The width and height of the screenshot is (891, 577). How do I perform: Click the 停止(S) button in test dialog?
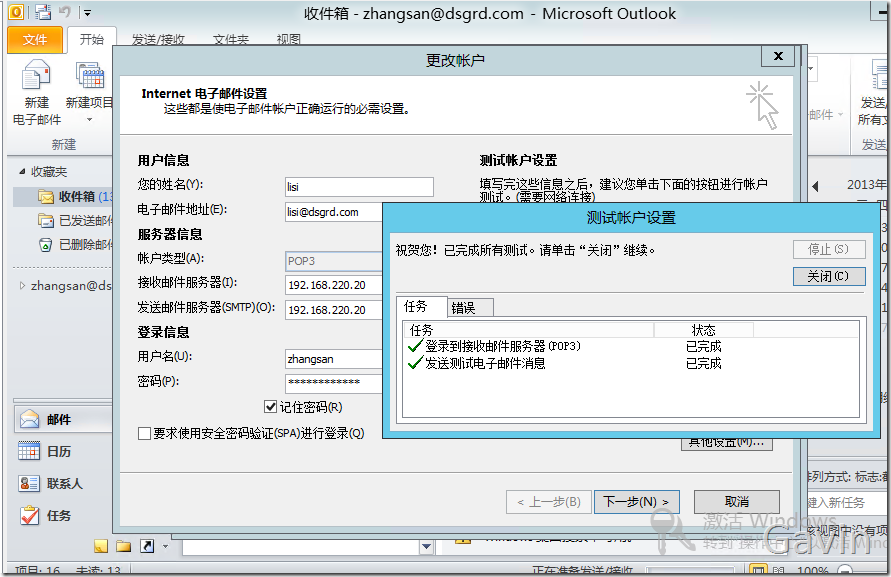(829, 250)
